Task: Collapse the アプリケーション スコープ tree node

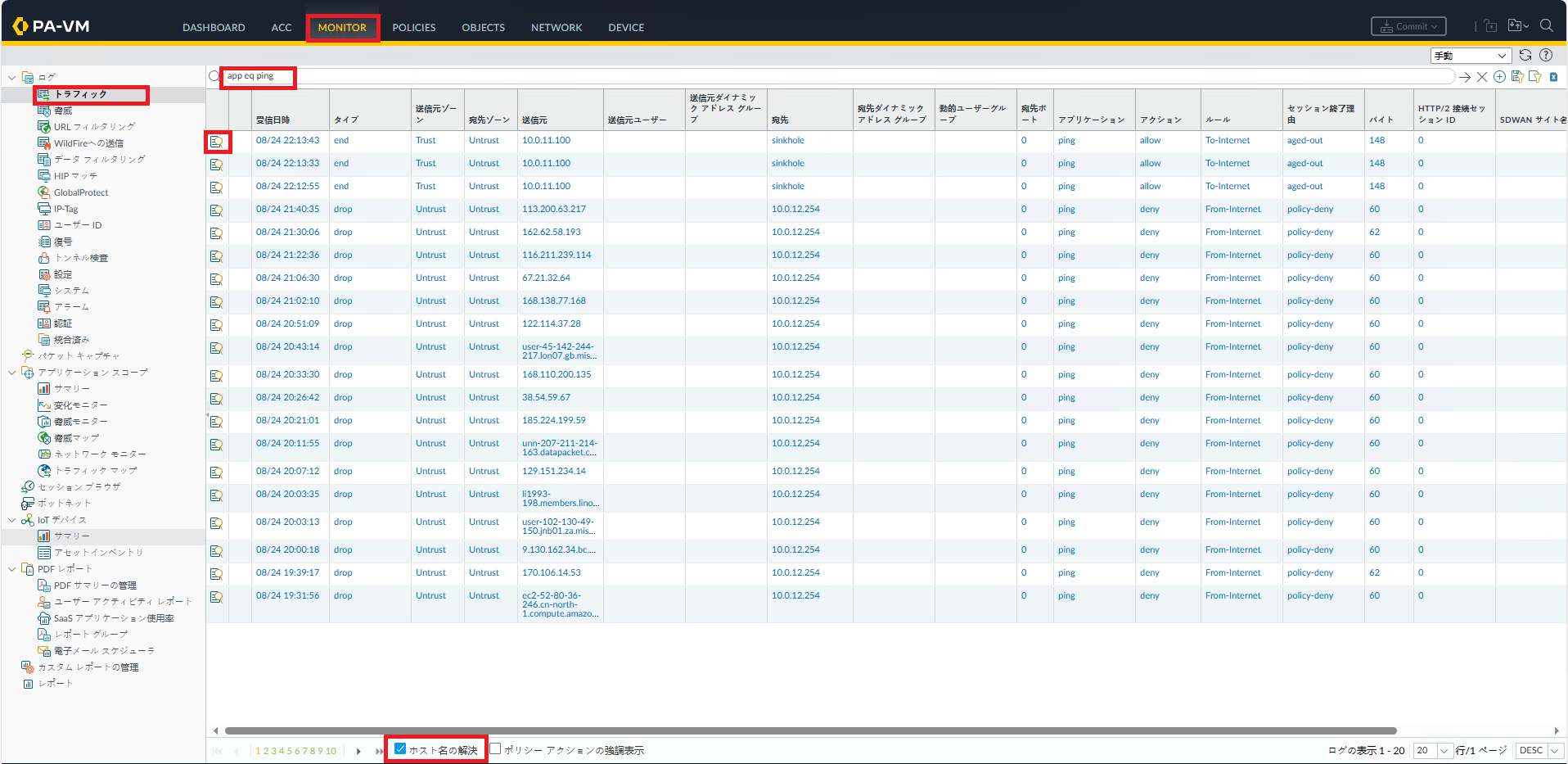Action: click(11, 373)
